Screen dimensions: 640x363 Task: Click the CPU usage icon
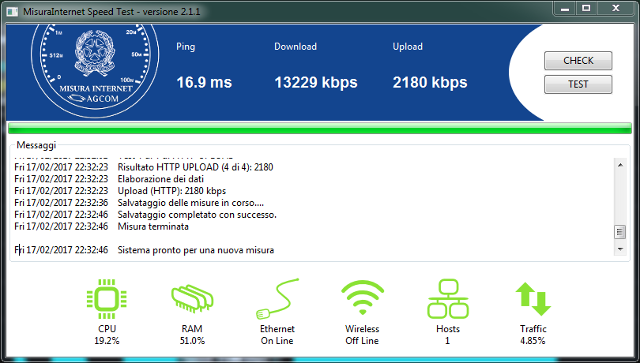pos(107,299)
